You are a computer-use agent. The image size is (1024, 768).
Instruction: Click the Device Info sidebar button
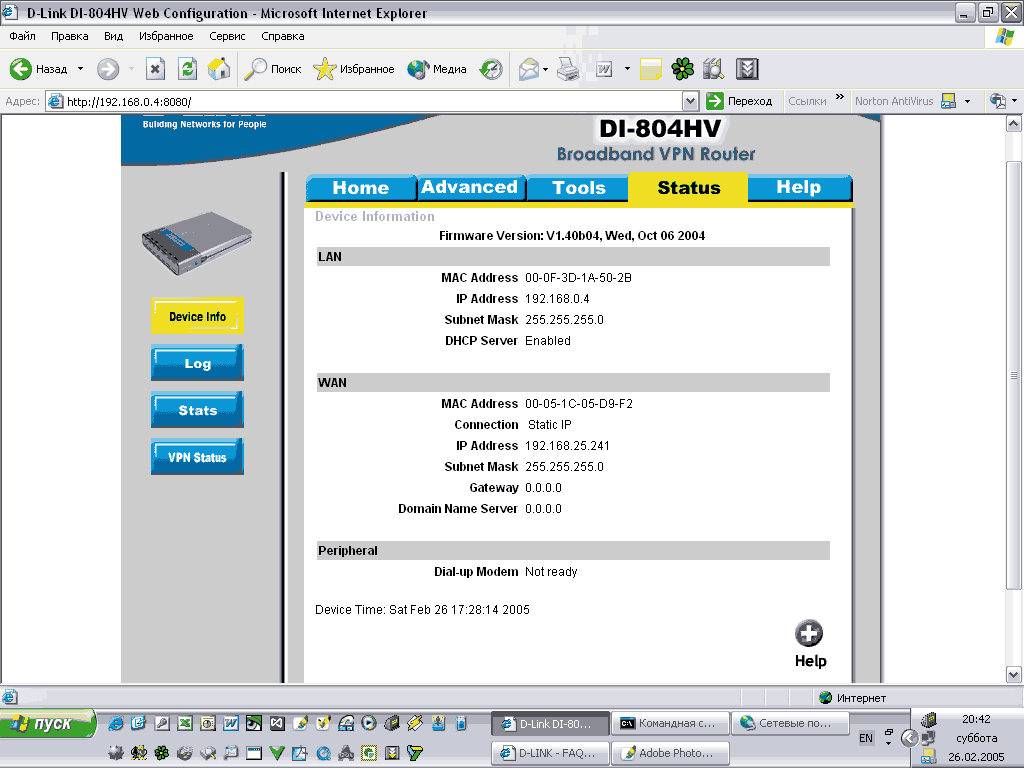click(x=197, y=316)
